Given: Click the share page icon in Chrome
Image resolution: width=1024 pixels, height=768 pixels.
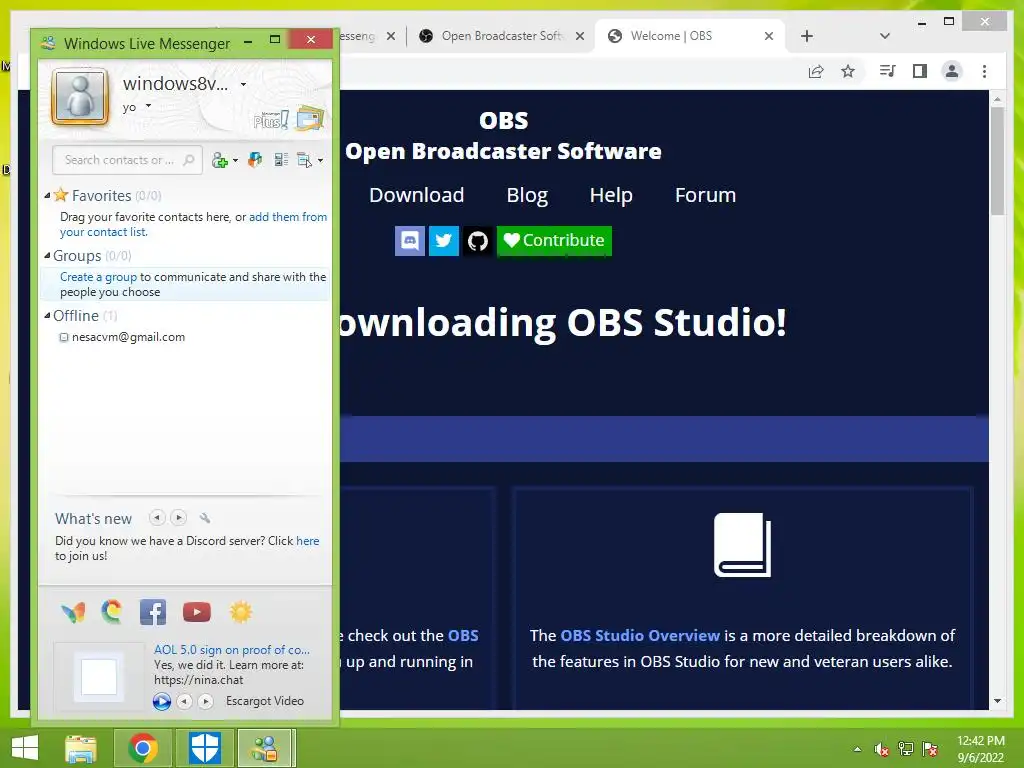Looking at the screenshot, I should click(816, 71).
